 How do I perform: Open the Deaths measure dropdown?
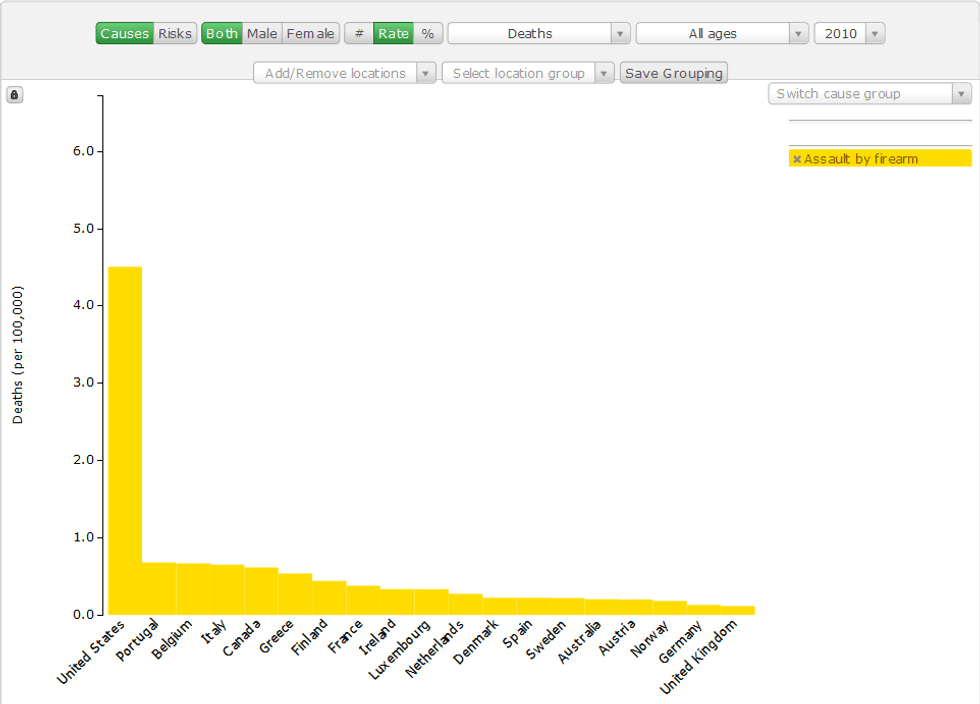tap(539, 34)
